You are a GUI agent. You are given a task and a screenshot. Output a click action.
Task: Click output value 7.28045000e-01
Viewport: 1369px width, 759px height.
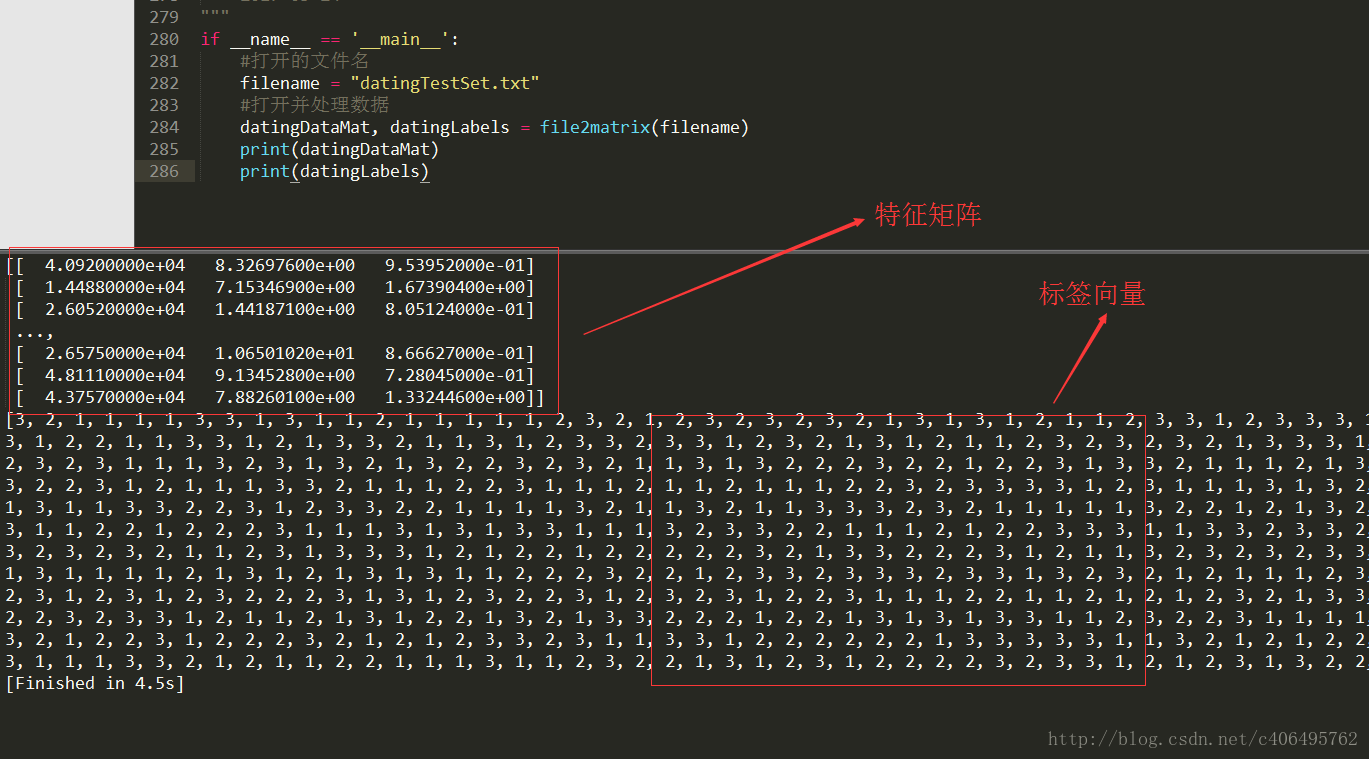click(455, 375)
